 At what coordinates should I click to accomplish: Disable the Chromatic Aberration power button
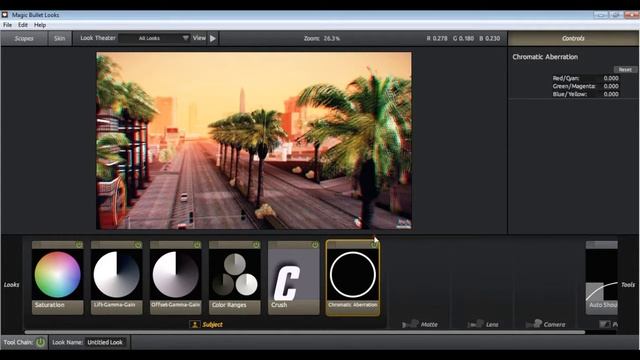374,244
